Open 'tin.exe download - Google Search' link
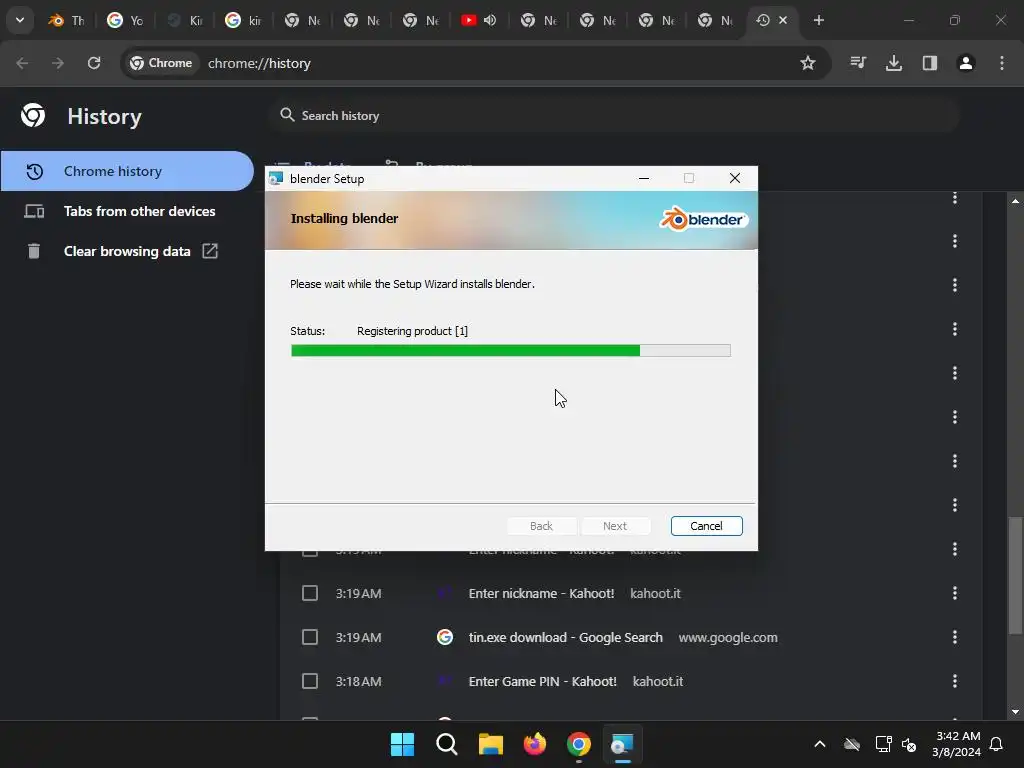This screenshot has width=1024, height=768. (566, 637)
